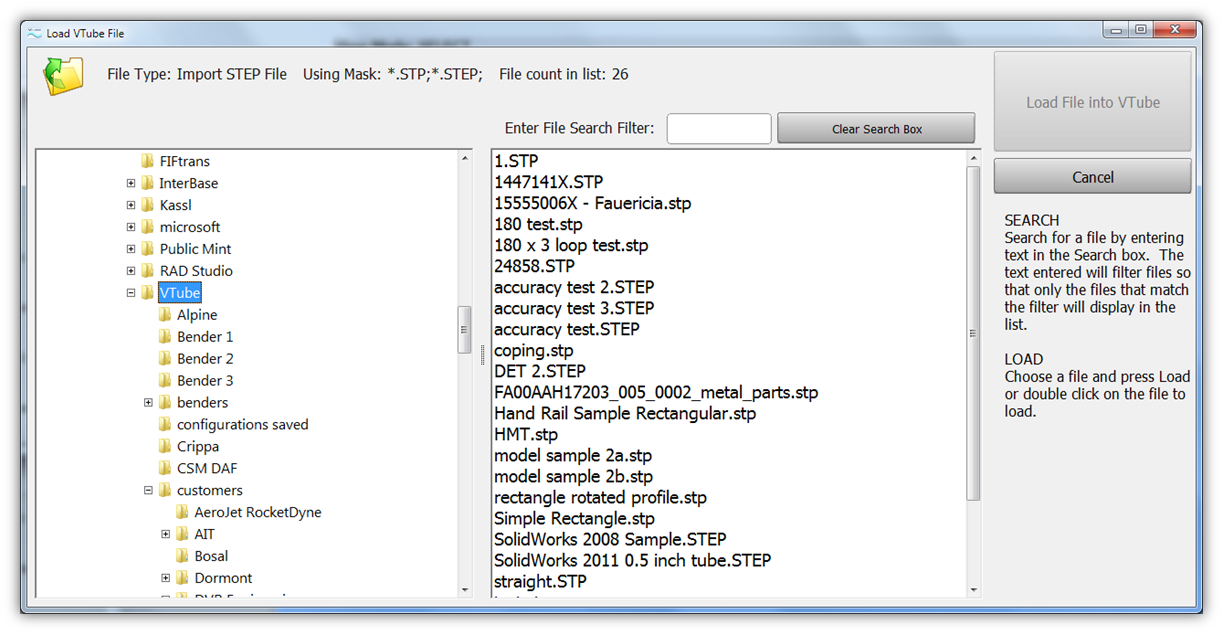Select Hand Rail Sample Rectangular.stp

[624, 414]
